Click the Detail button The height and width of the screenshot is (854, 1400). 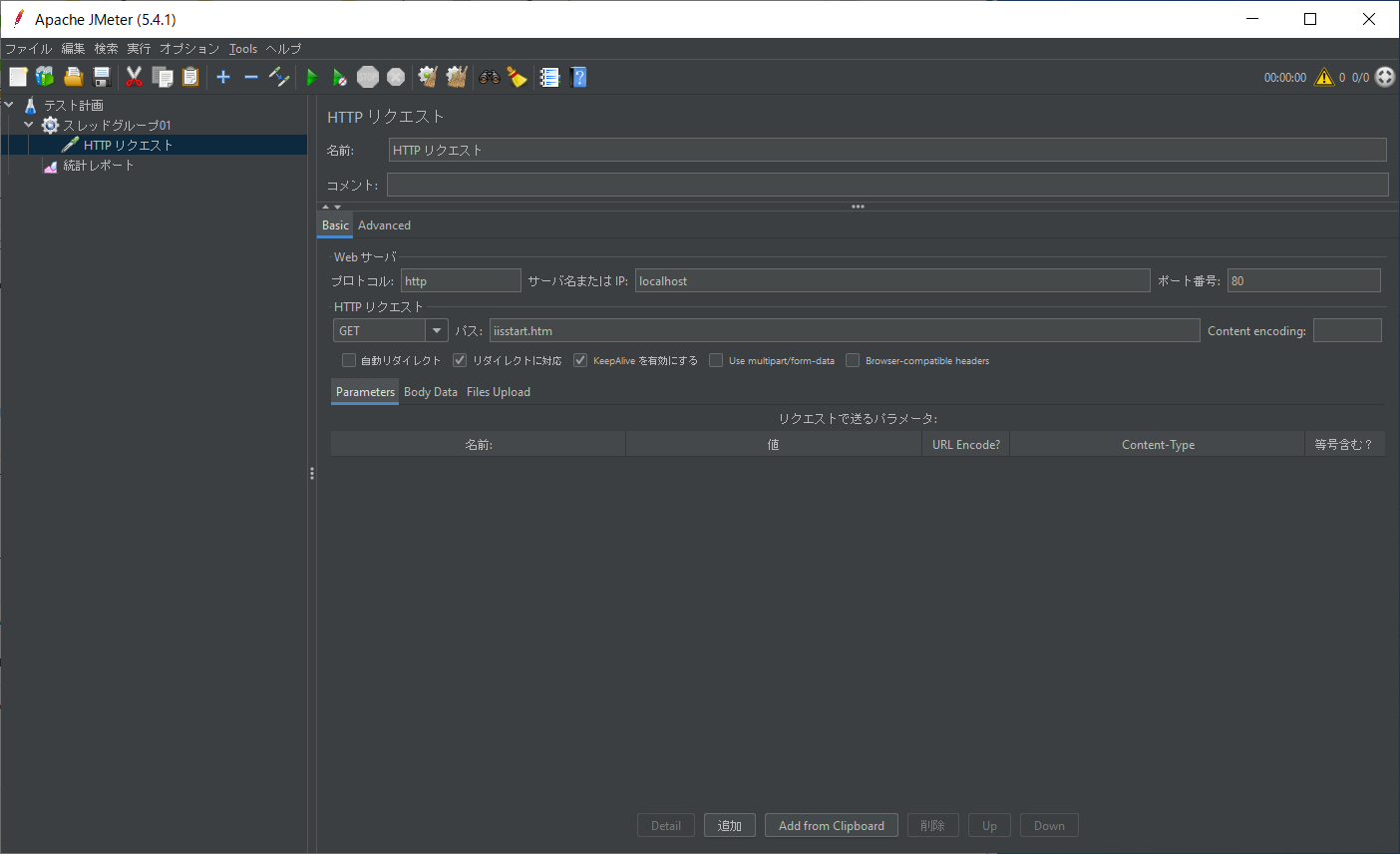tap(666, 825)
